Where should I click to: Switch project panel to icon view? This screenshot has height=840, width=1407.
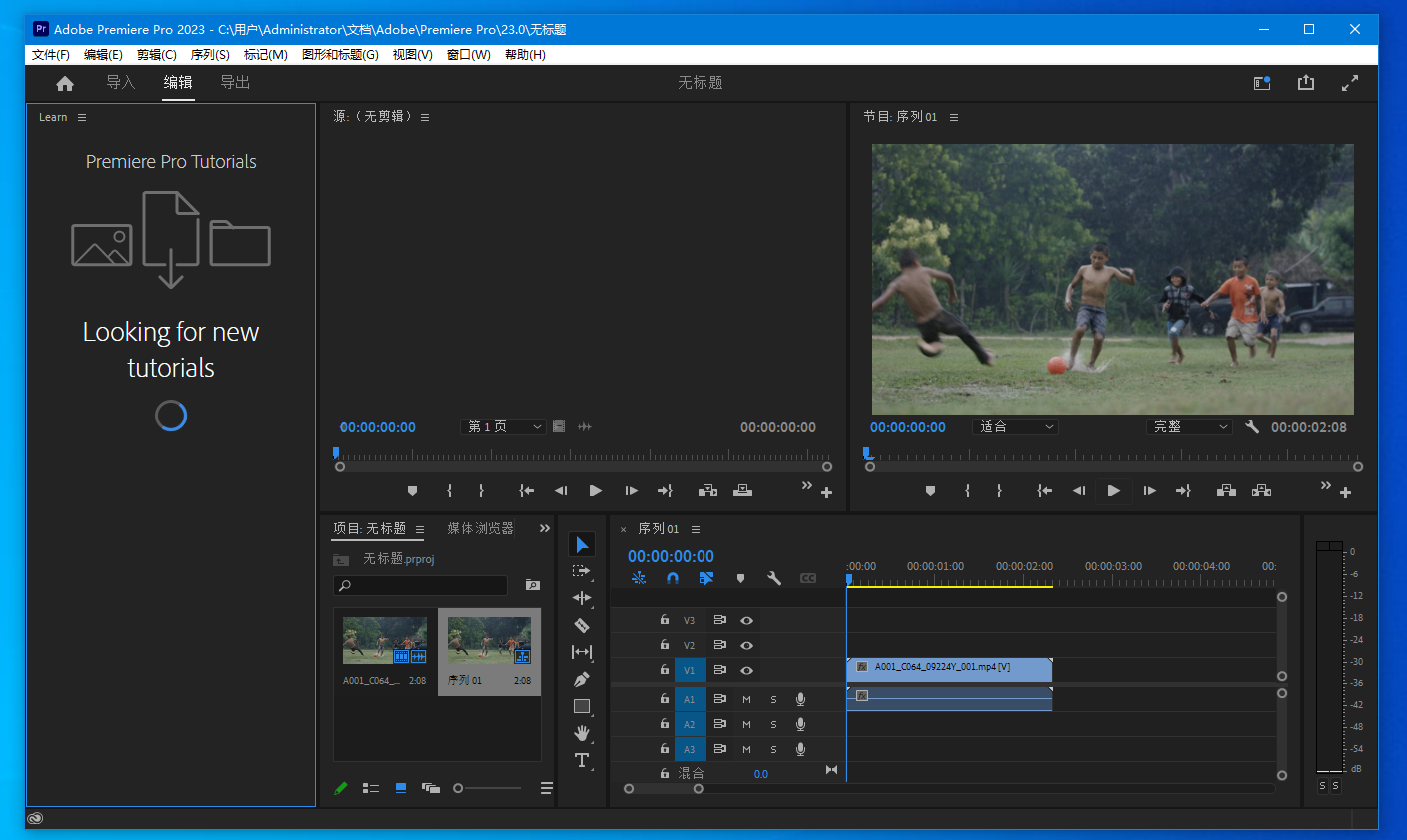pos(401,788)
